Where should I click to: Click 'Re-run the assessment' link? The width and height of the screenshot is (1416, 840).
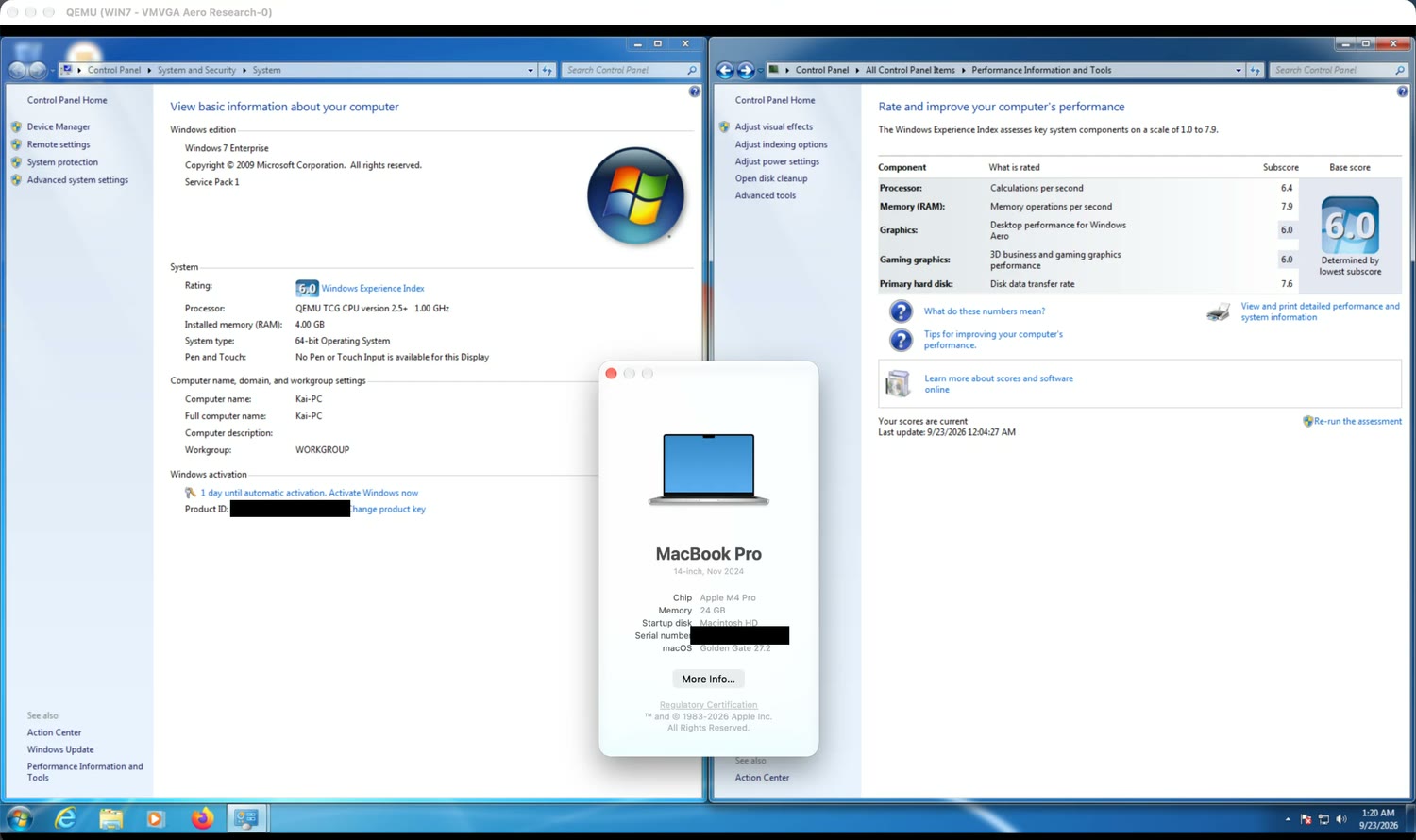(1357, 422)
